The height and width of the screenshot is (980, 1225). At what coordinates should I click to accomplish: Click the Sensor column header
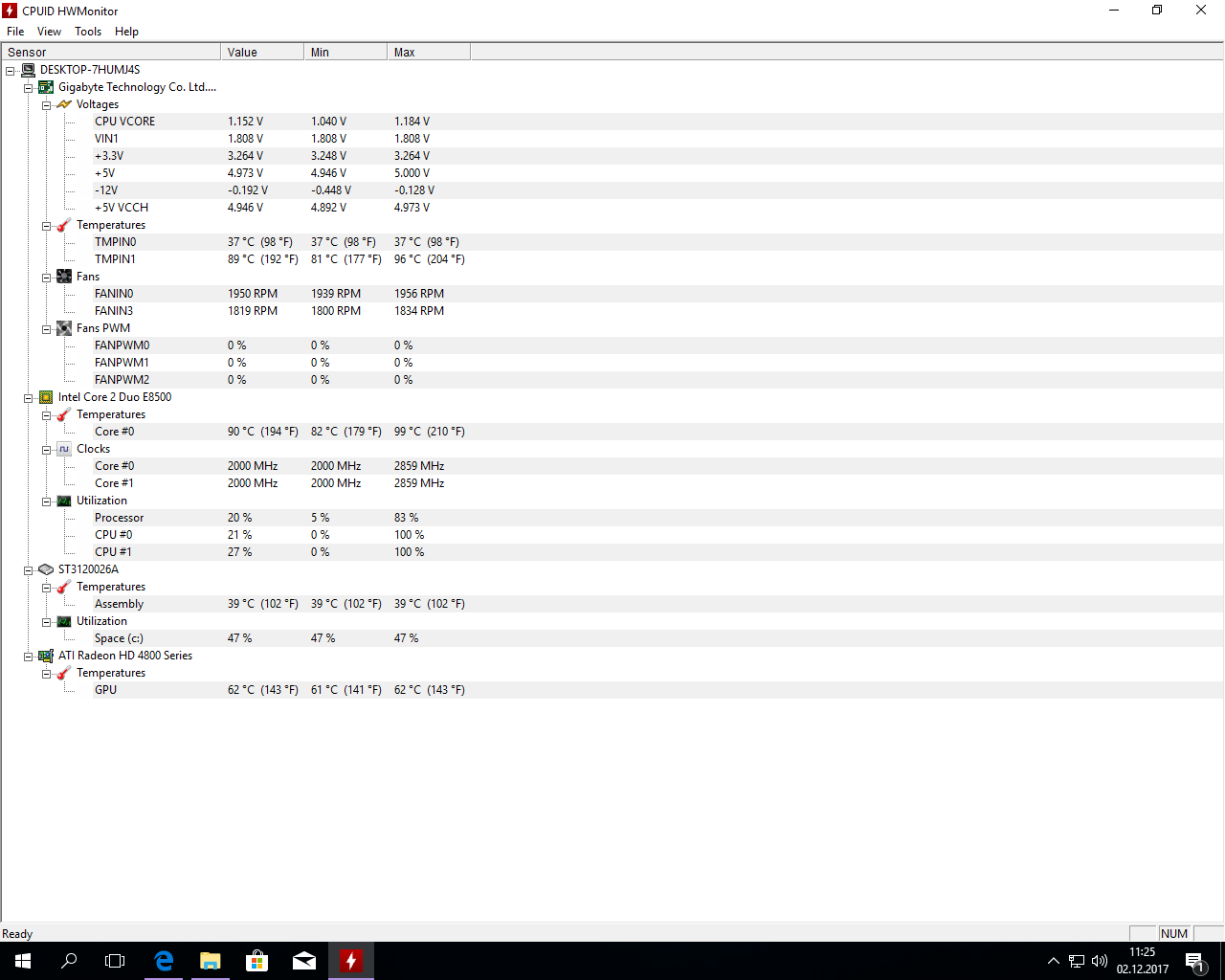[x=111, y=52]
